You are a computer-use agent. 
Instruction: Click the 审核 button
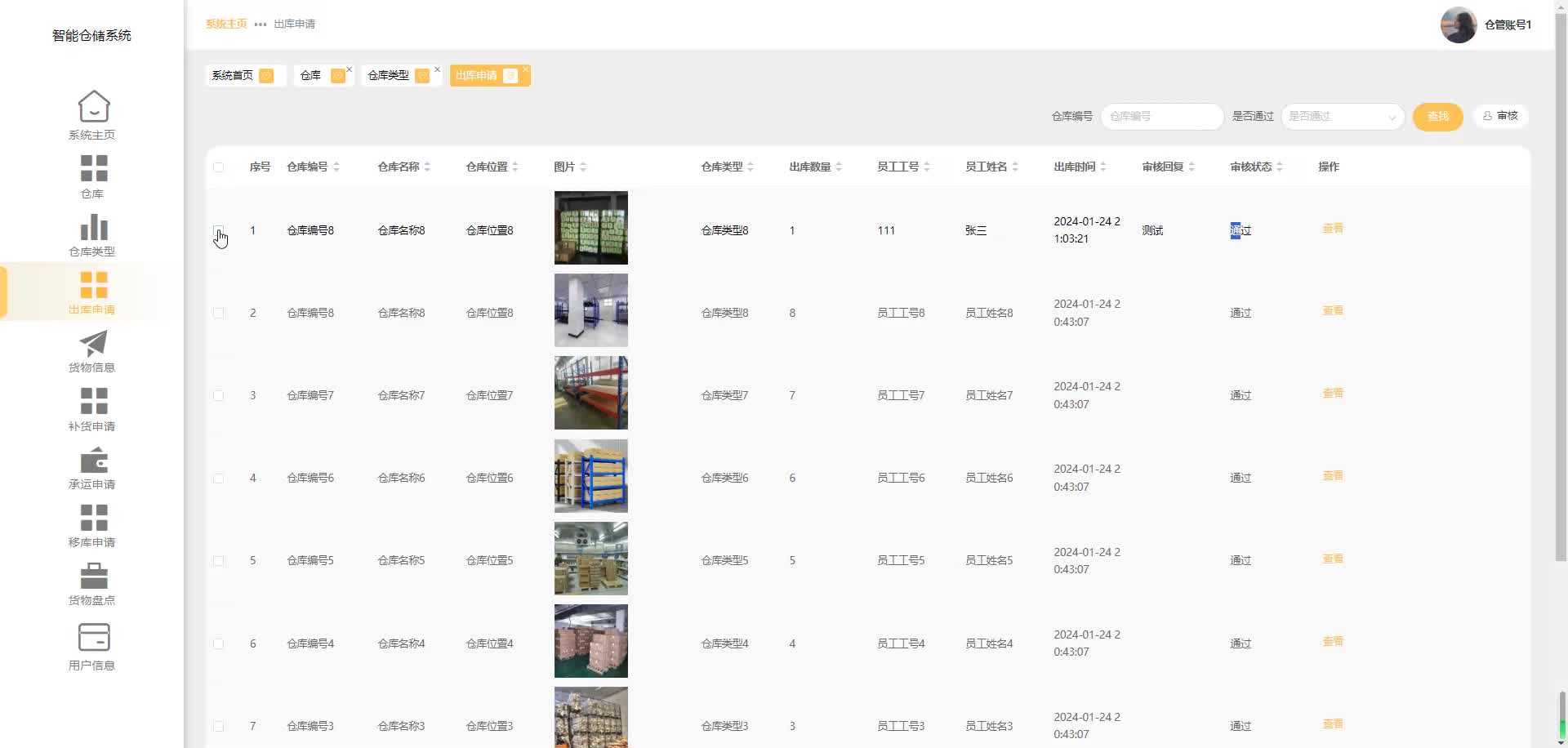point(1500,116)
